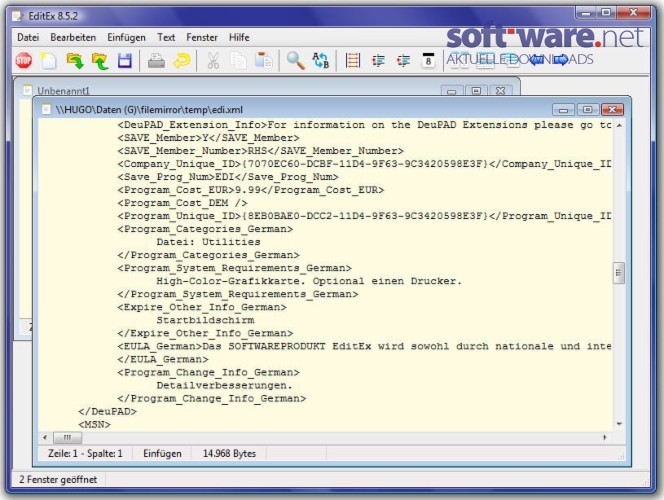Close the Unbenannt1 child window
664x500 pixels.
pos(501,91)
